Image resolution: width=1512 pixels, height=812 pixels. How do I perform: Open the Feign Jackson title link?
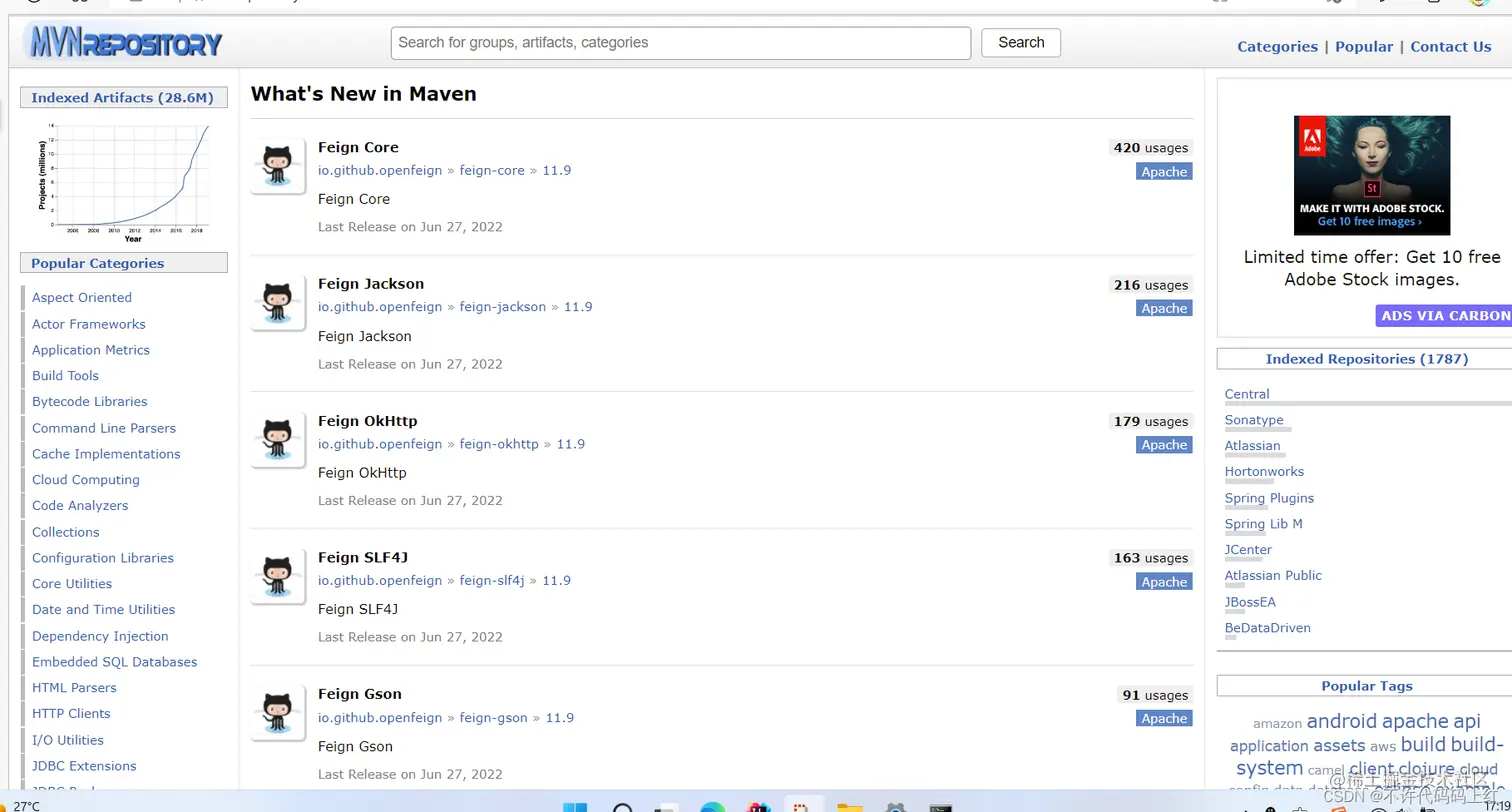[x=371, y=284]
